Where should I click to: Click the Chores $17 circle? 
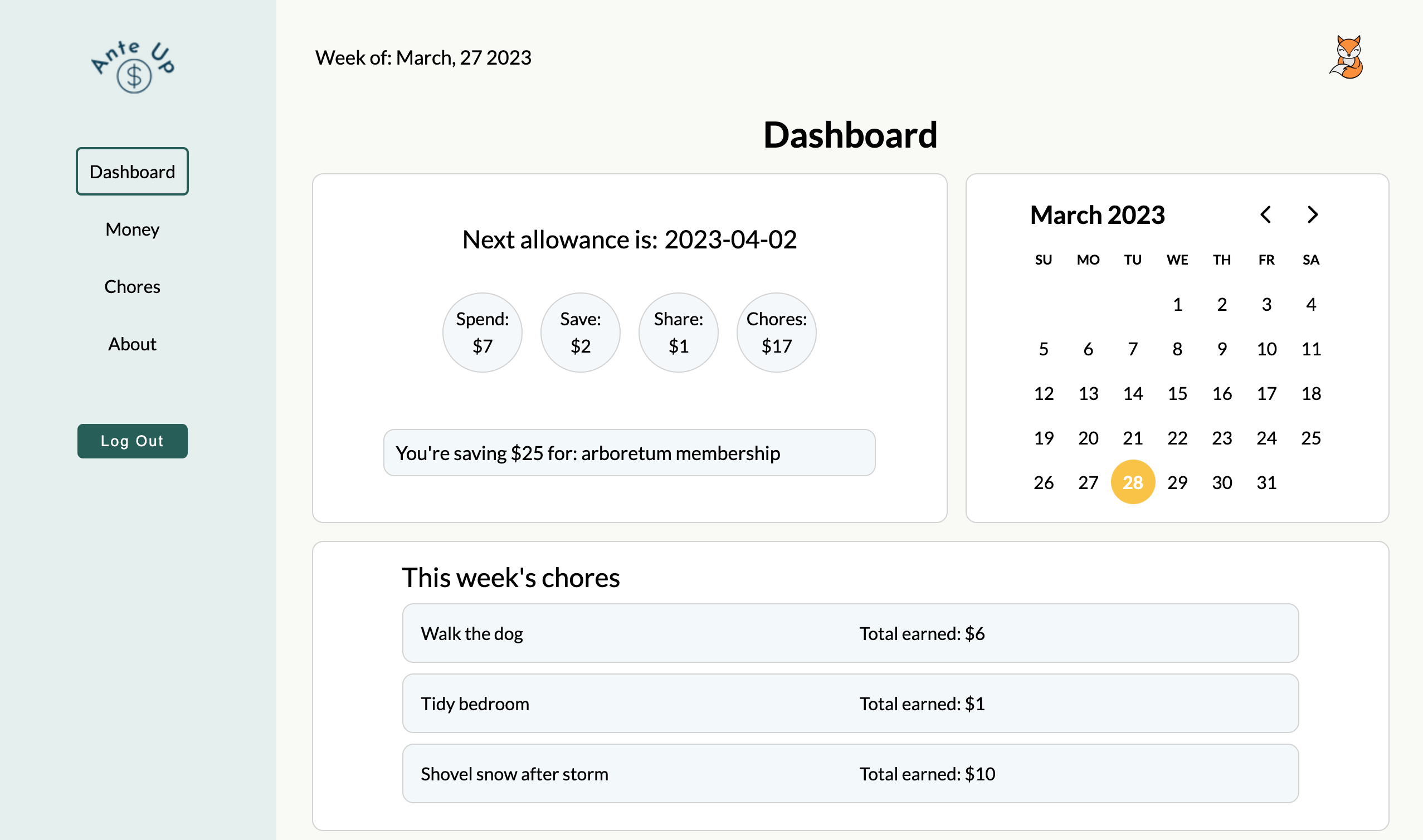pos(776,332)
